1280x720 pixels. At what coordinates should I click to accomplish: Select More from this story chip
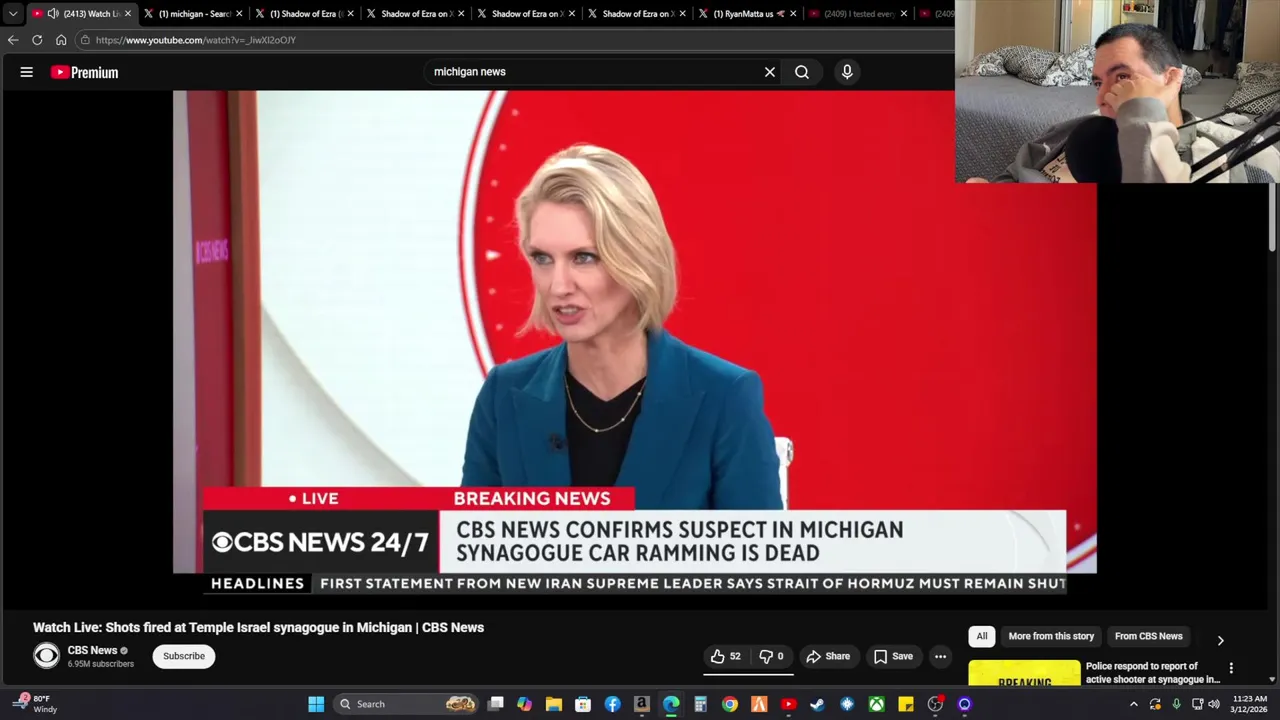[1051, 636]
